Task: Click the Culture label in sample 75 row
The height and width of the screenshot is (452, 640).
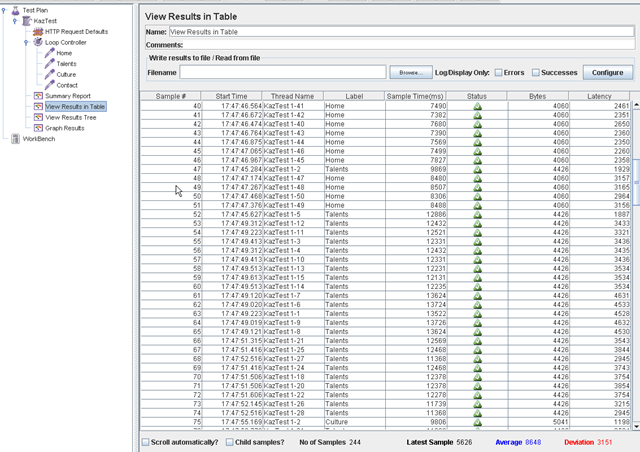Action: (x=354, y=422)
